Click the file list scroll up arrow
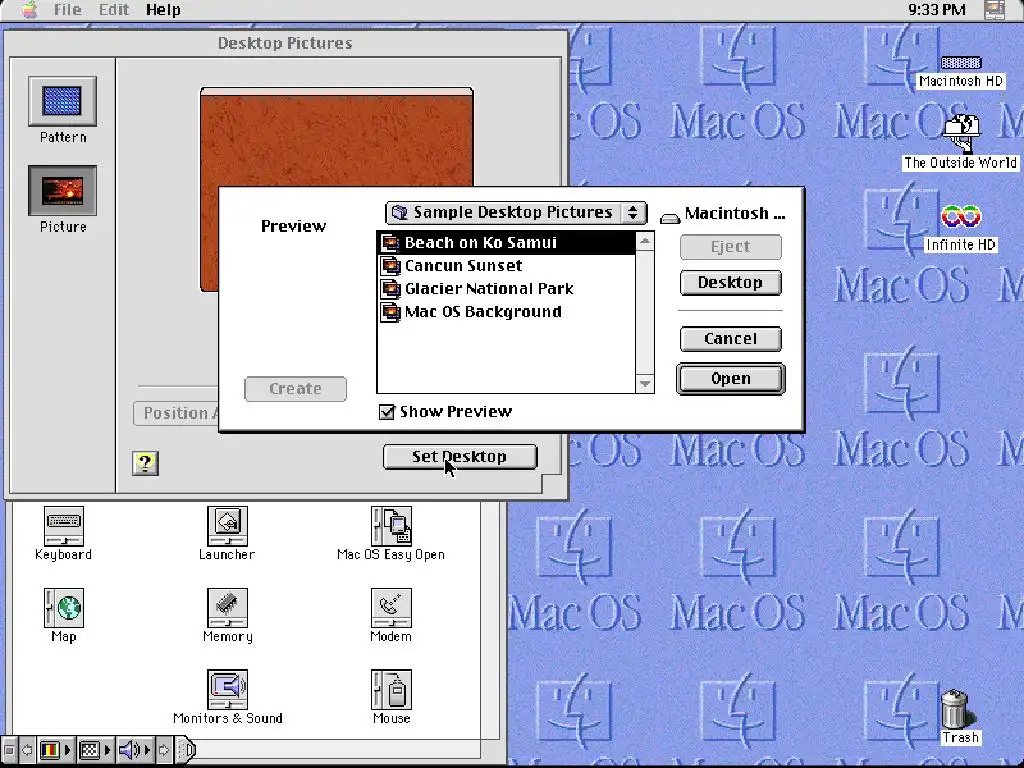 point(645,241)
